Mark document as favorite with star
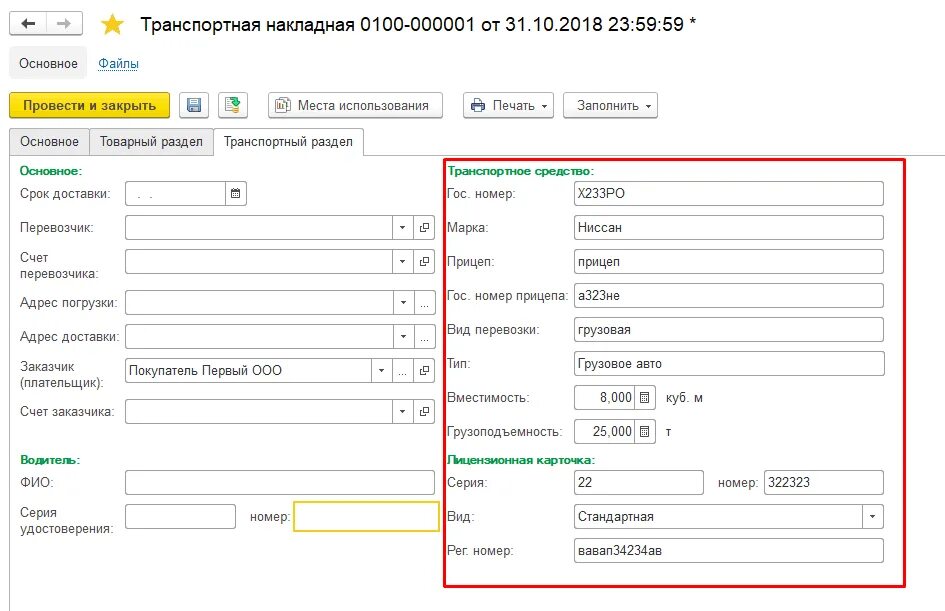The height and width of the screenshot is (611, 945). [112, 25]
